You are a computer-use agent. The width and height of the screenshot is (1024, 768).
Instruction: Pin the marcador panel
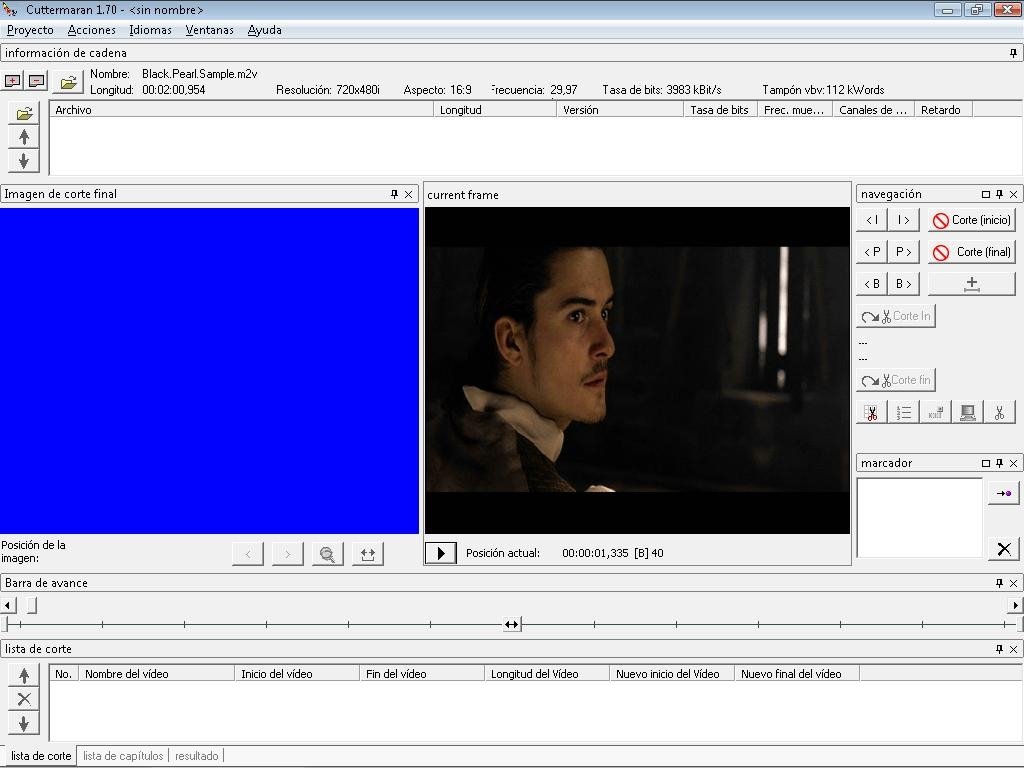point(999,463)
